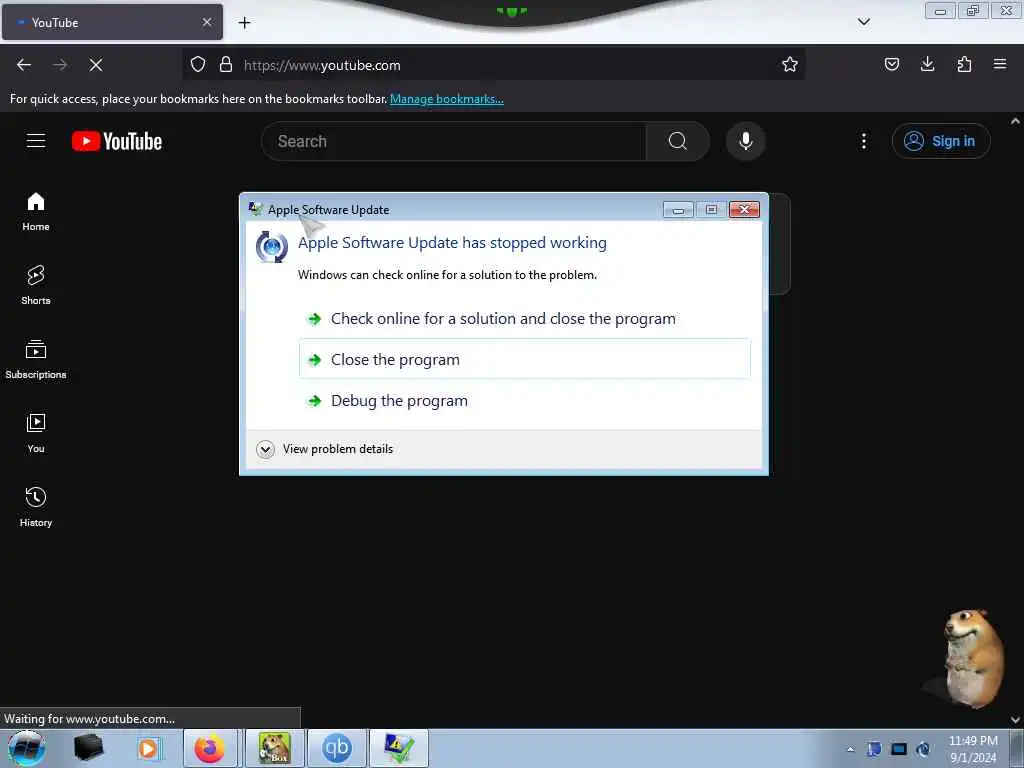Open a new browser tab
Image resolution: width=1024 pixels, height=768 pixels.
click(244, 23)
